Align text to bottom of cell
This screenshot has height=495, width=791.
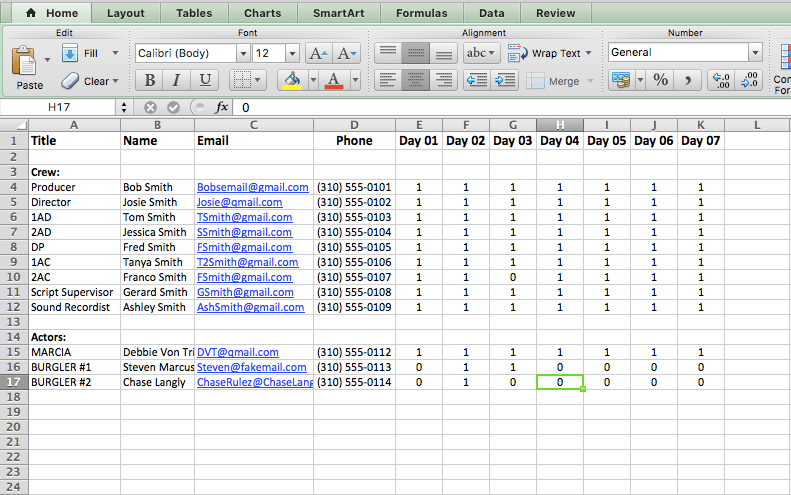click(x=443, y=52)
